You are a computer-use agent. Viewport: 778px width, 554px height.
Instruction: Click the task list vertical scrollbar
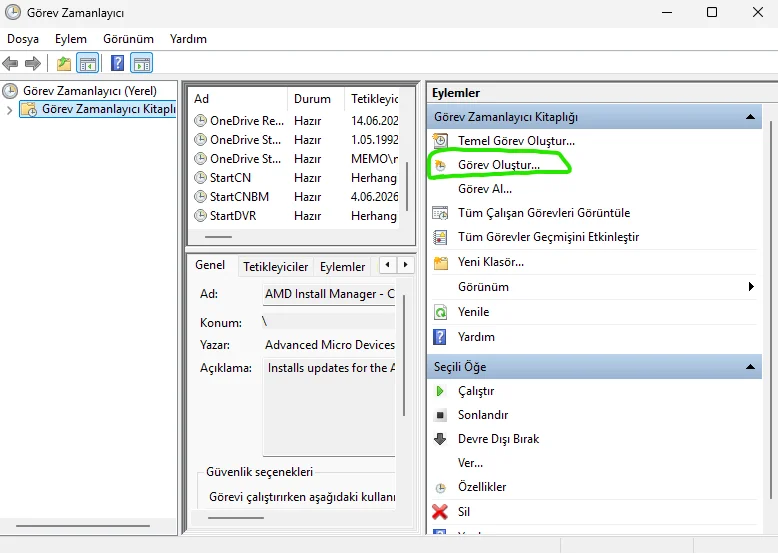pyautogui.click(x=407, y=186)
